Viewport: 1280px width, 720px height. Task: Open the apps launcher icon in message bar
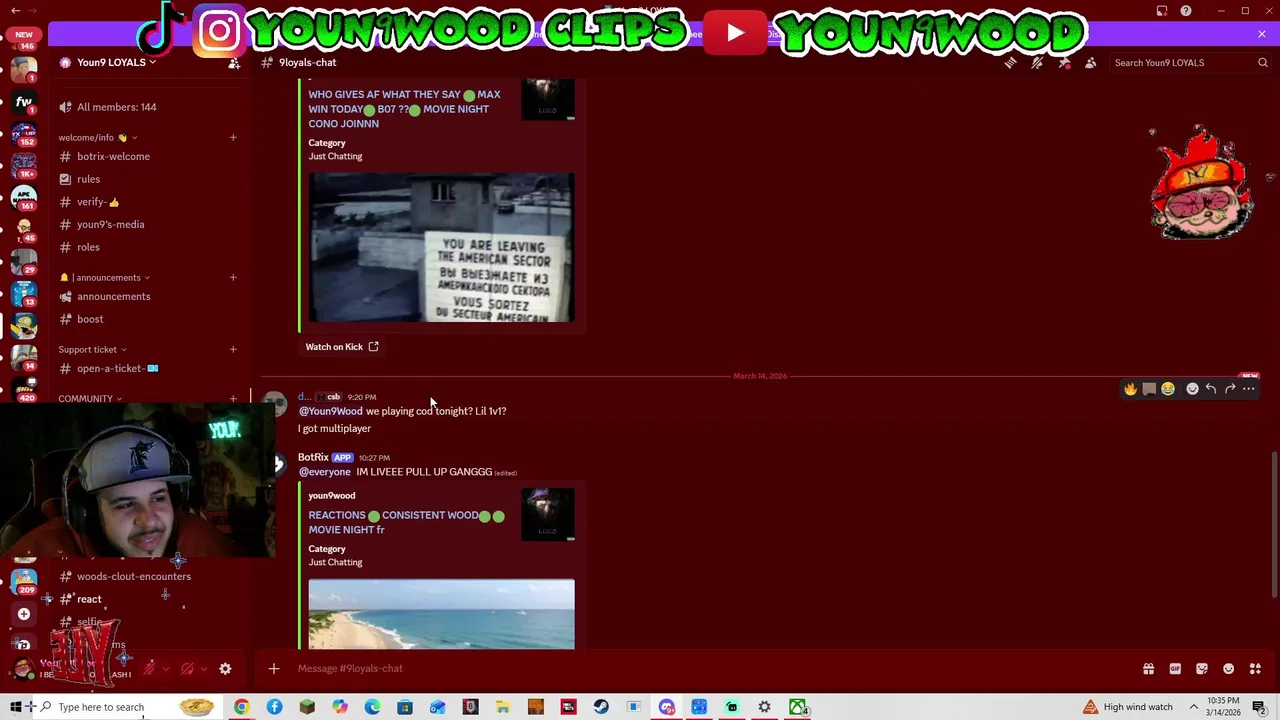[x=1256, y=669]
